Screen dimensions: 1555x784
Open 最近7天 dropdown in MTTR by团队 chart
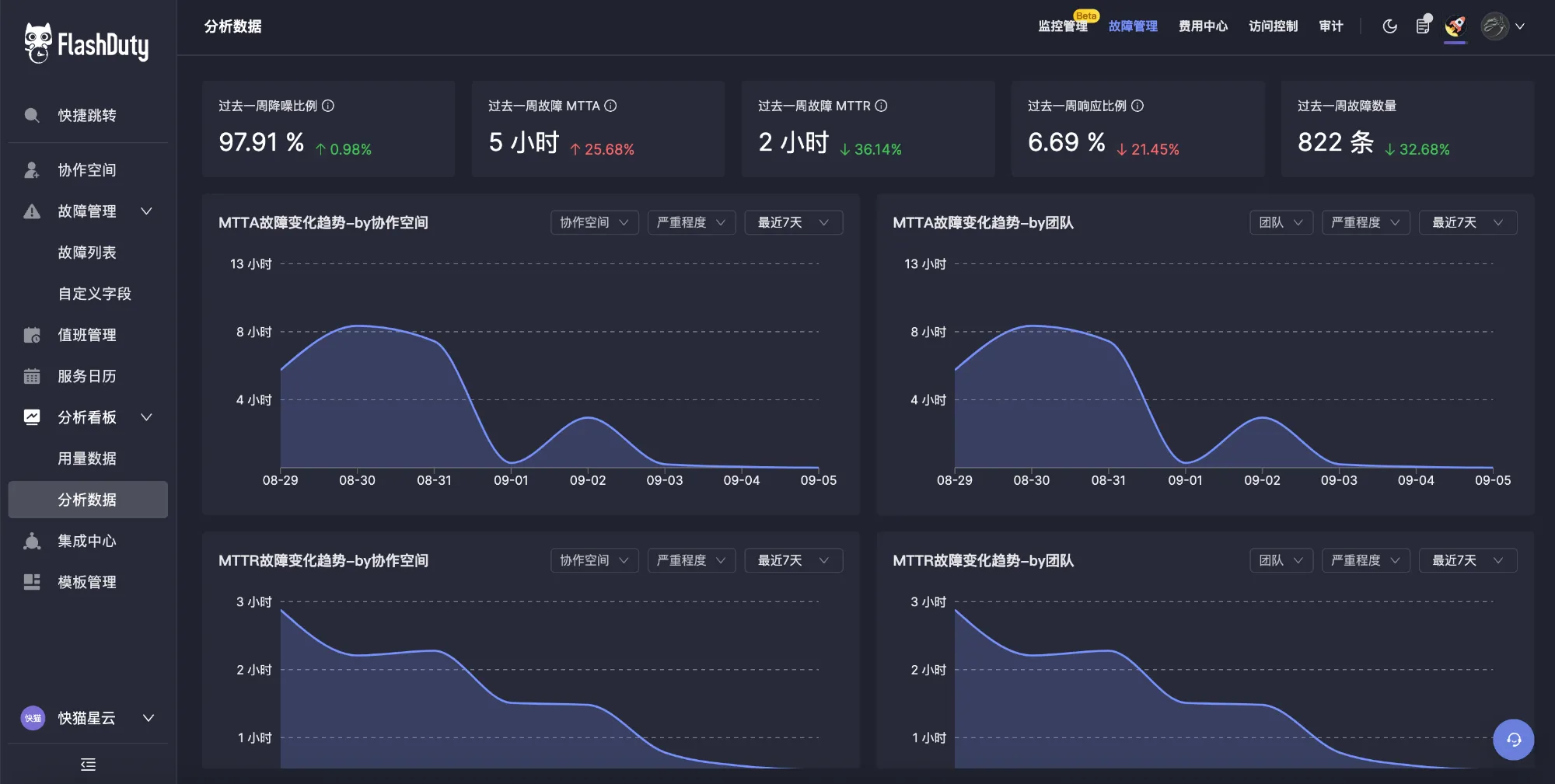point(1468,560)
